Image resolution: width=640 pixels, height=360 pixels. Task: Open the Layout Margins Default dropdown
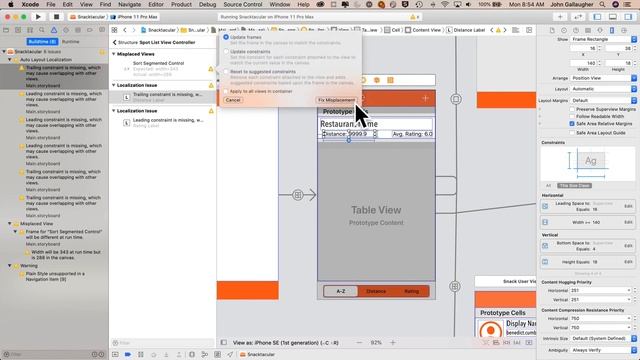point(604,100)
